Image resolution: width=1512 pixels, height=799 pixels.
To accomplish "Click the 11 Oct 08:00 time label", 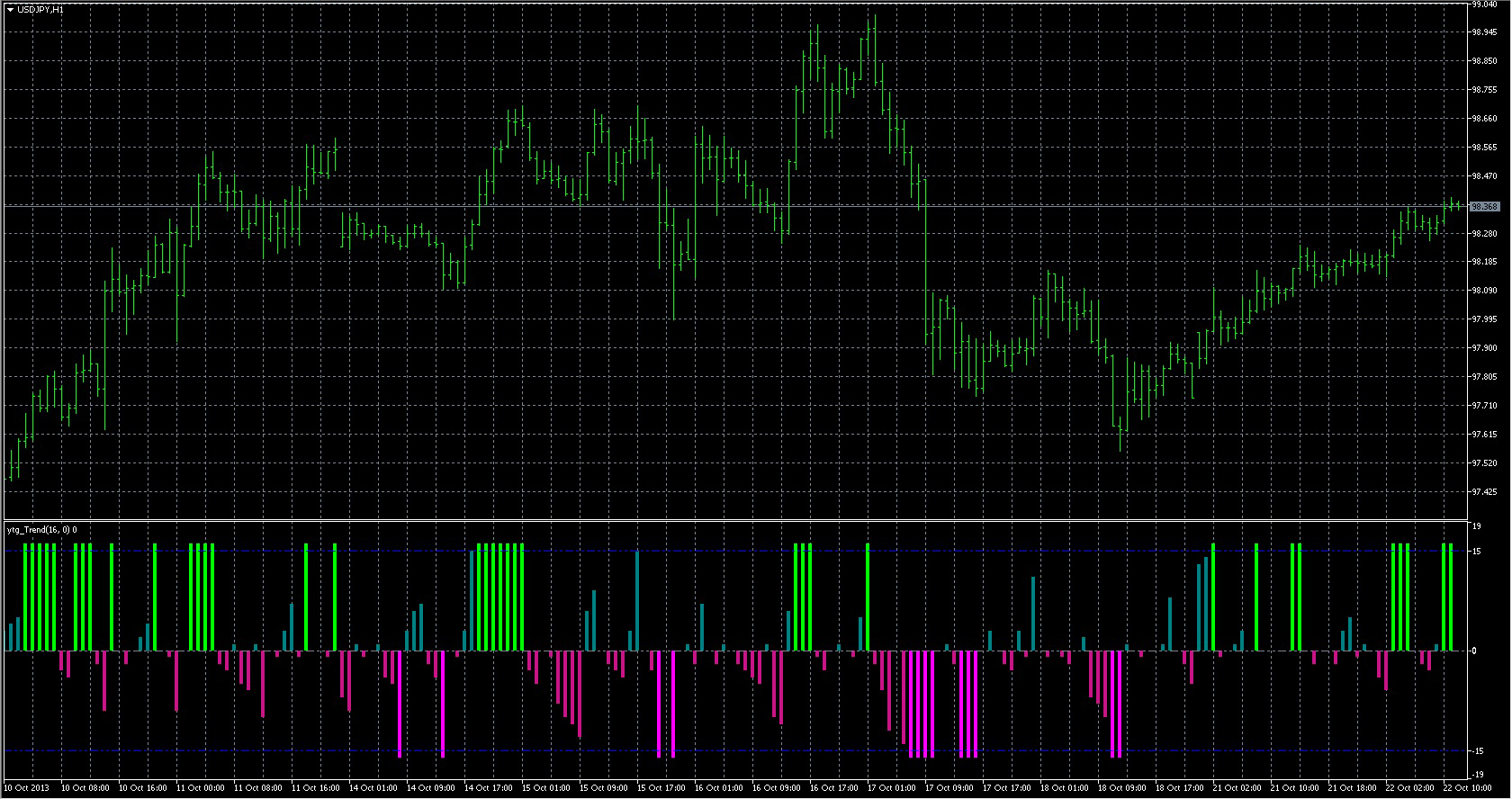I will 258,788.
